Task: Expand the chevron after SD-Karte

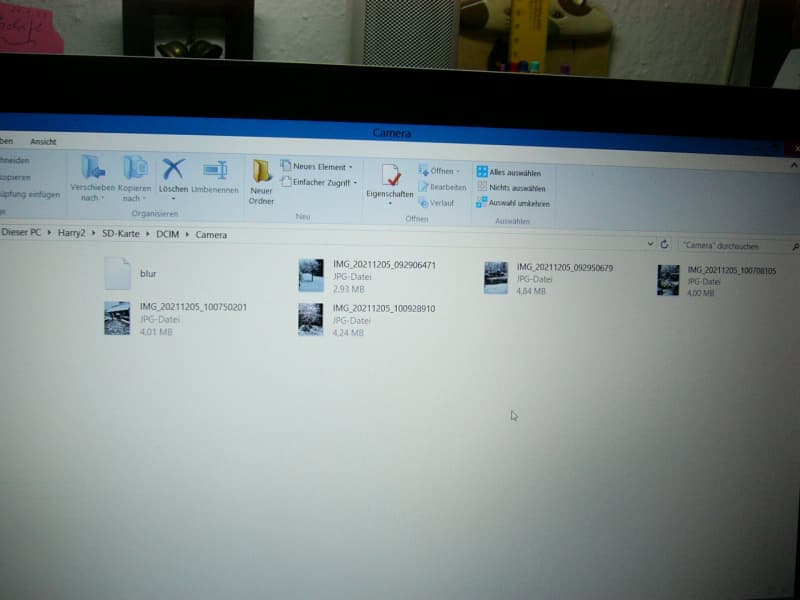Action: 148,234
